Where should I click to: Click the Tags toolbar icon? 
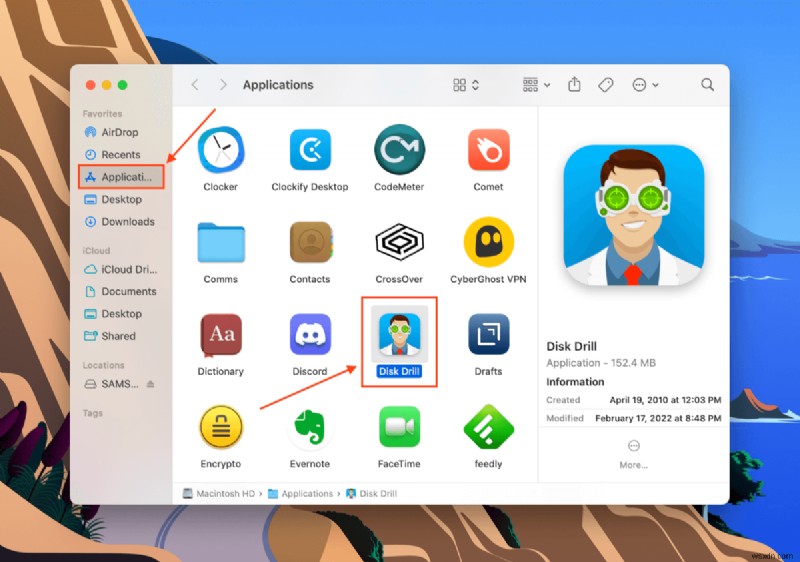point(605,85)
